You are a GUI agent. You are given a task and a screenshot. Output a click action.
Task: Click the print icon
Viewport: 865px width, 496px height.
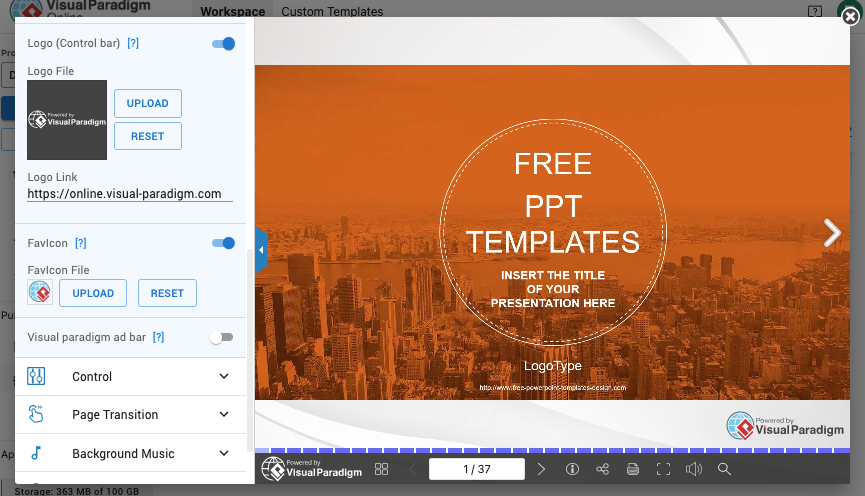[632, 469]
